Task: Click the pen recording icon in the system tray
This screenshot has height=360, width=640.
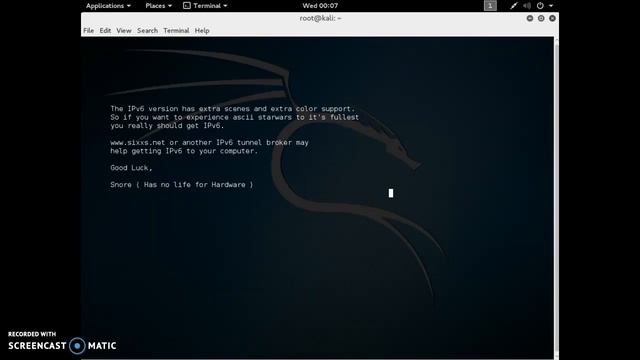Action: (513, 6)
